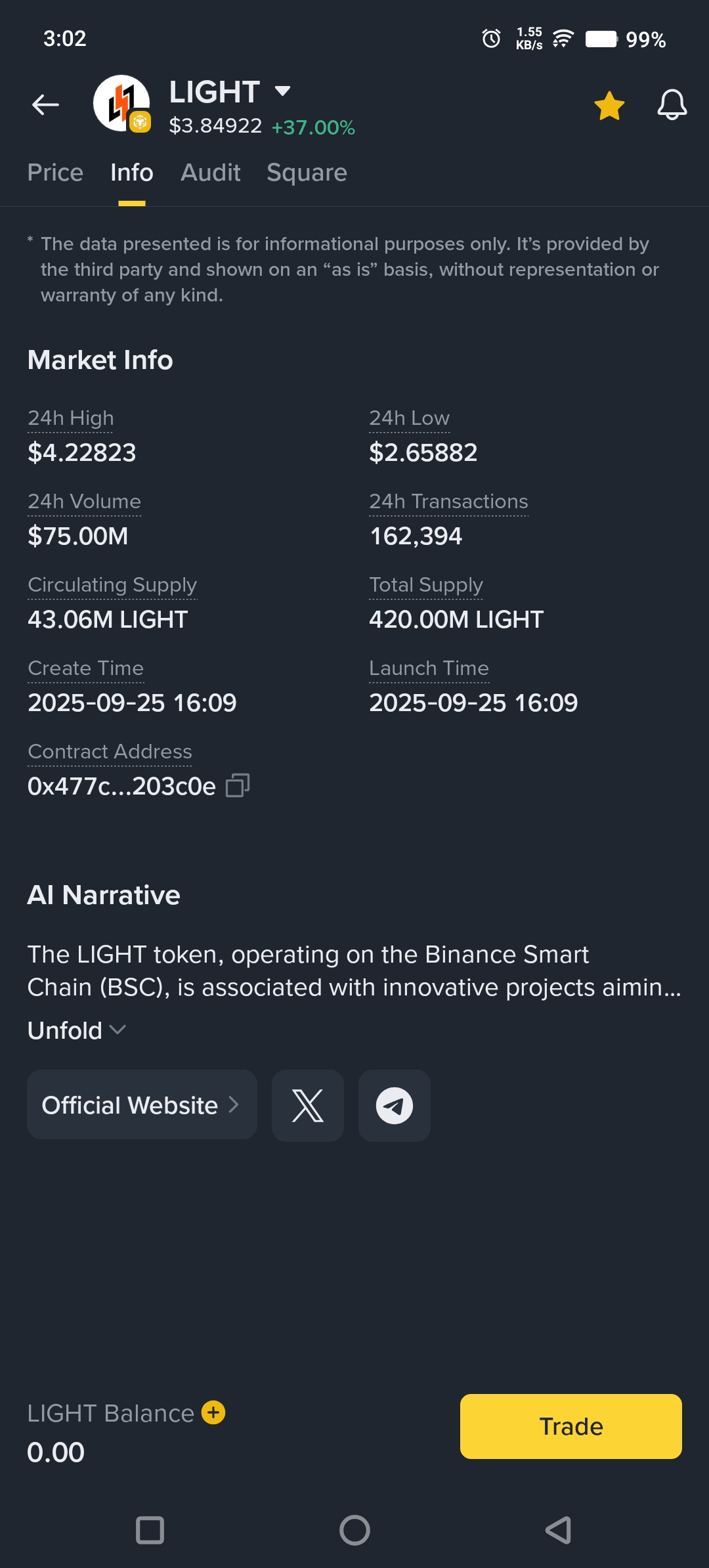Open the LIGHT token selector dropdown
Viewport: 709px width, 1568px height.
282,91
